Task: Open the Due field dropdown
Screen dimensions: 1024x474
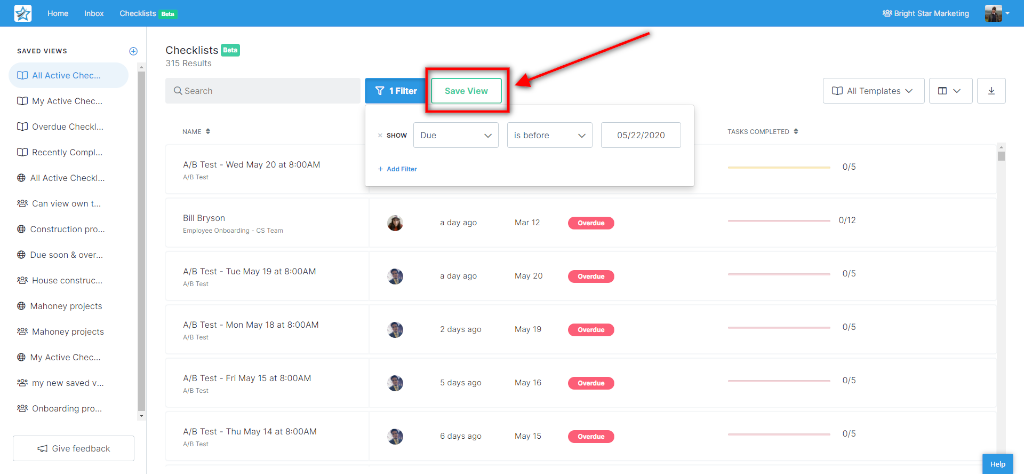Action: pyautogui.click(x=456, y=135)
